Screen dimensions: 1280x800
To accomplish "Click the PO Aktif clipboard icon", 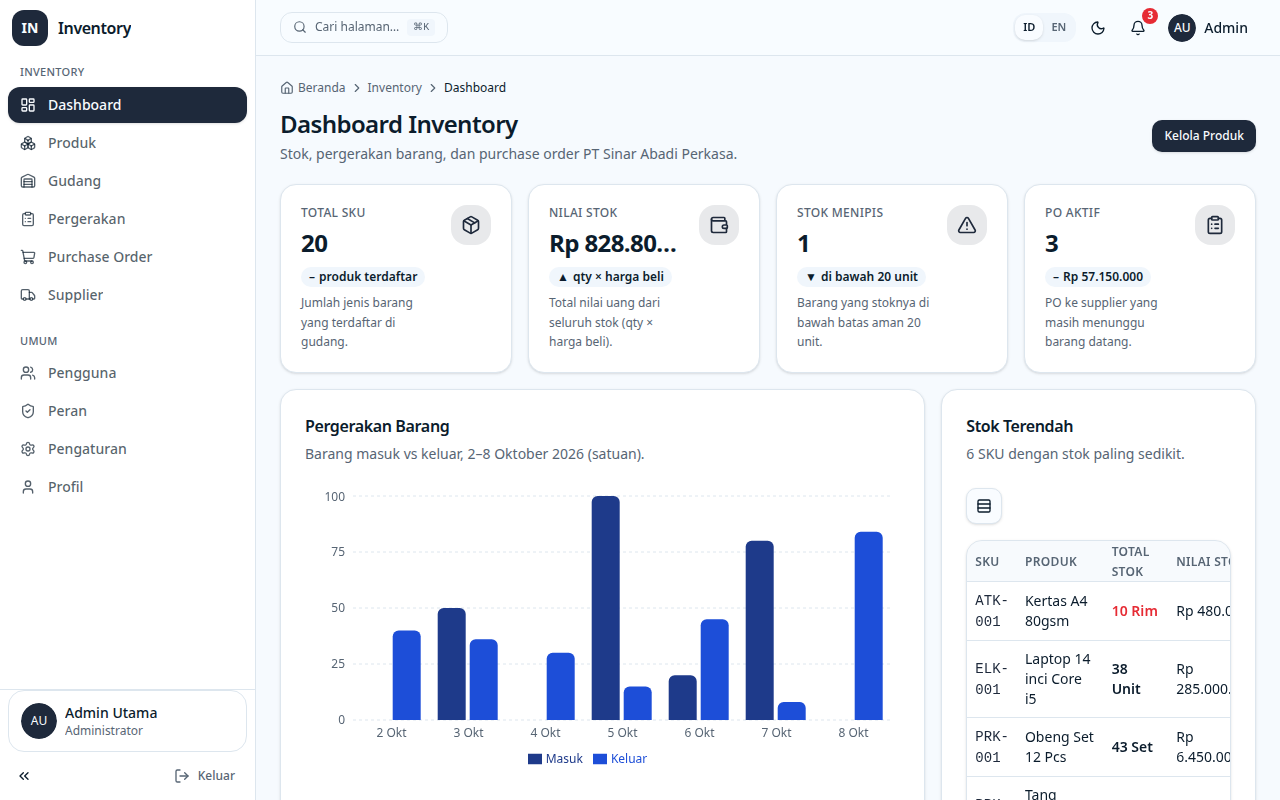I will [1215, 225].
